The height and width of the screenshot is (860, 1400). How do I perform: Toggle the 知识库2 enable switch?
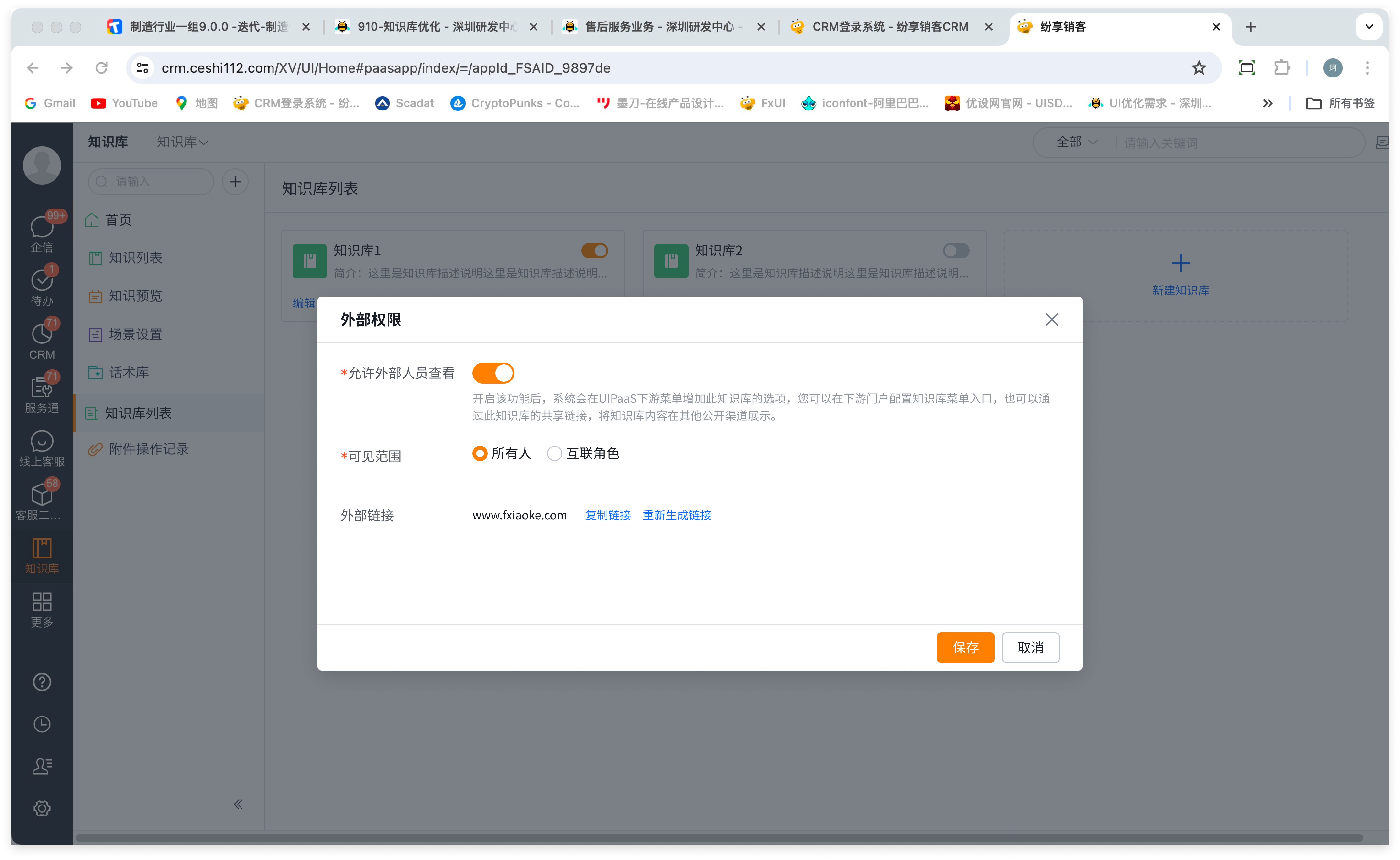956,251
